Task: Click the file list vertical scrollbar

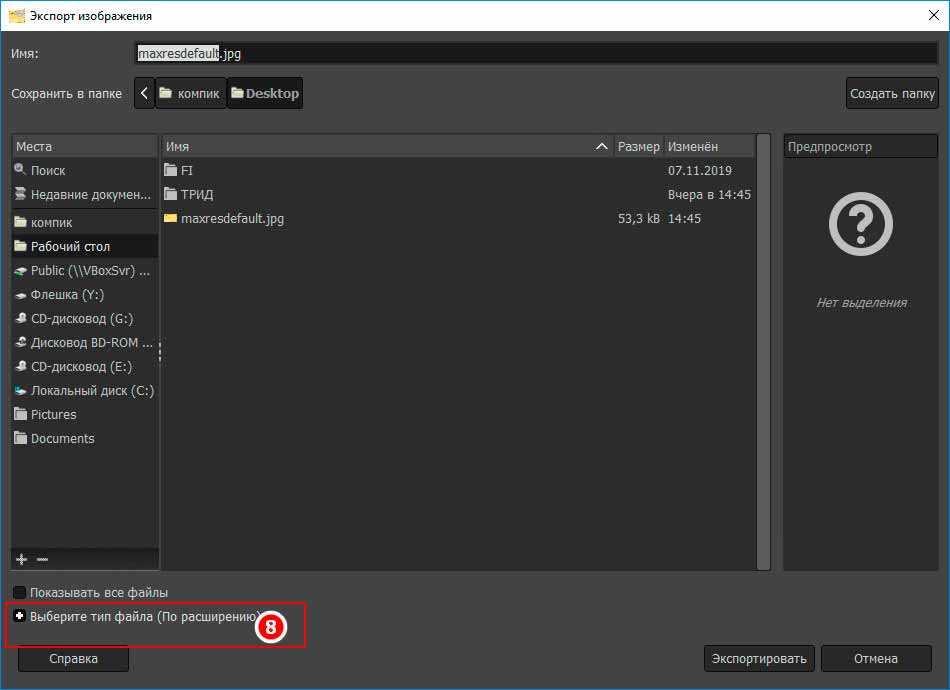Action: (x=764, y=350)
